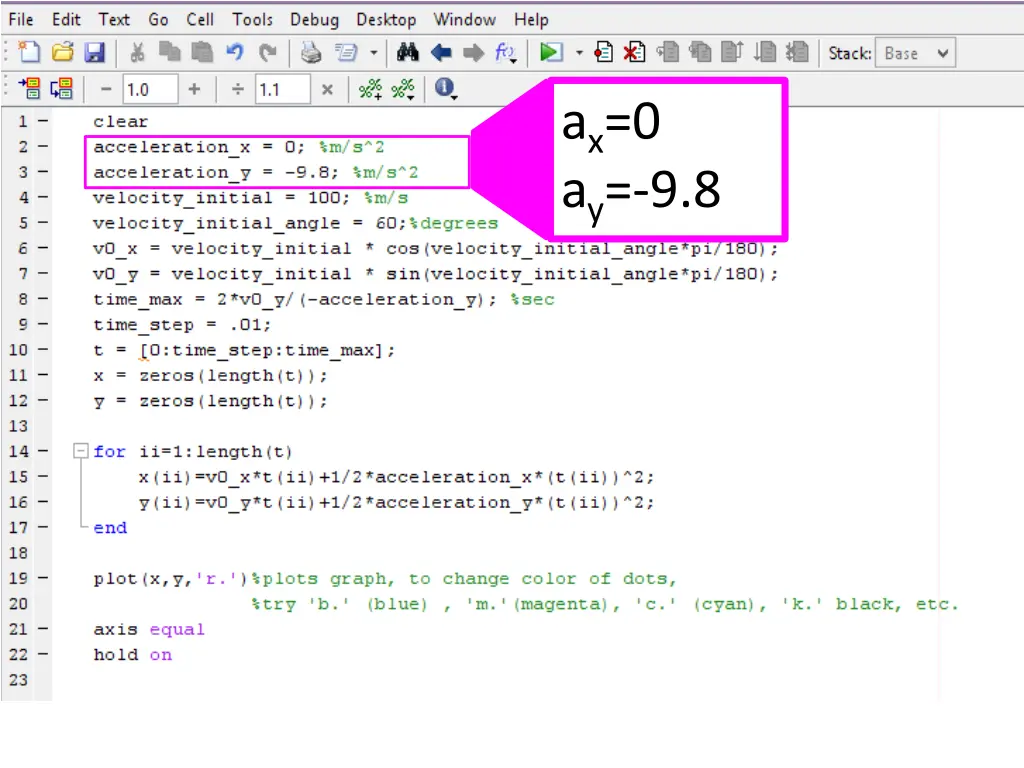Click the Undo arrow icon
Screen dimensions: 1024x768
235,52
